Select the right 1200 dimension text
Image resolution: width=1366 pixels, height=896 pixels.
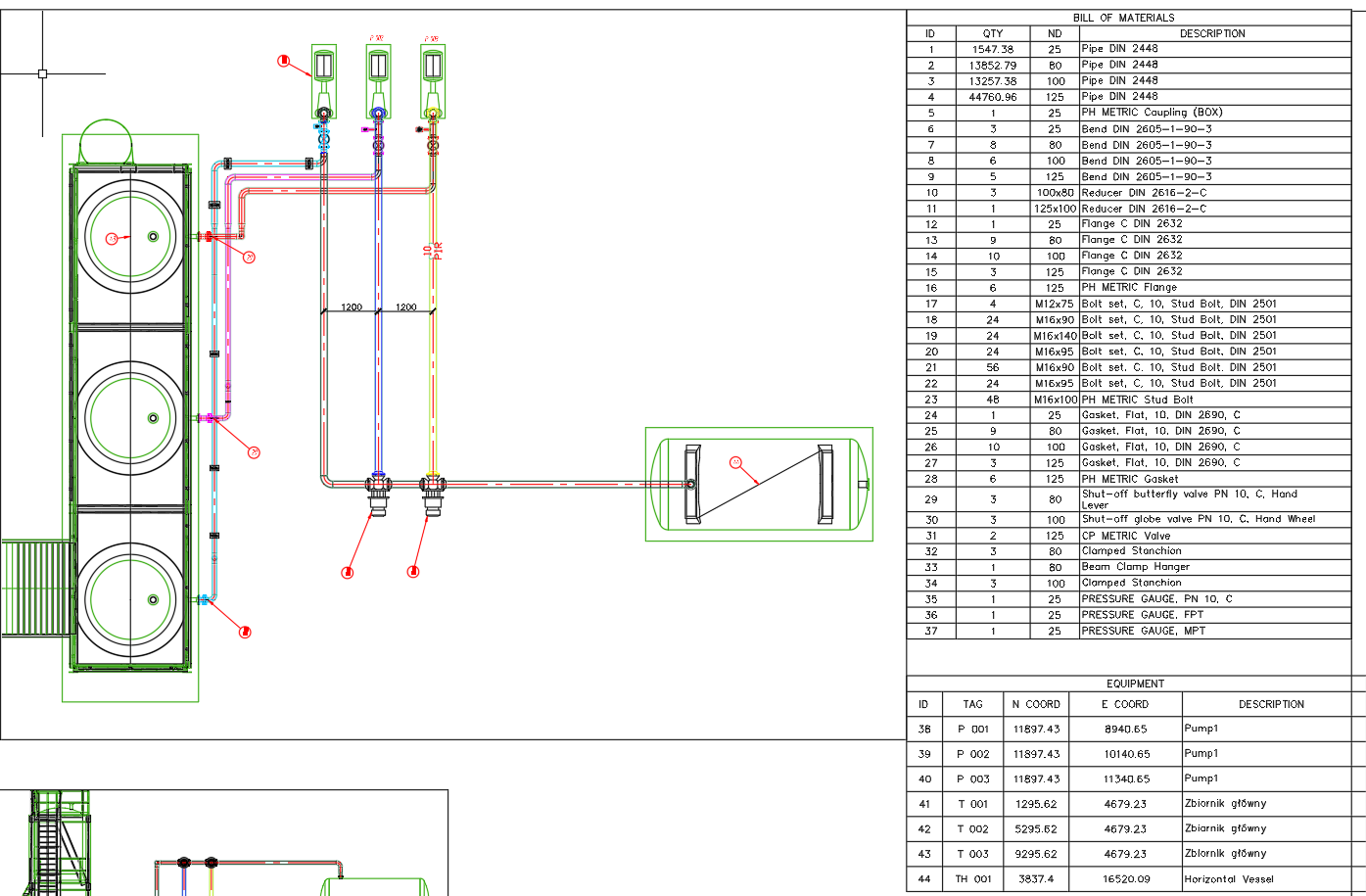pos(406,307)
